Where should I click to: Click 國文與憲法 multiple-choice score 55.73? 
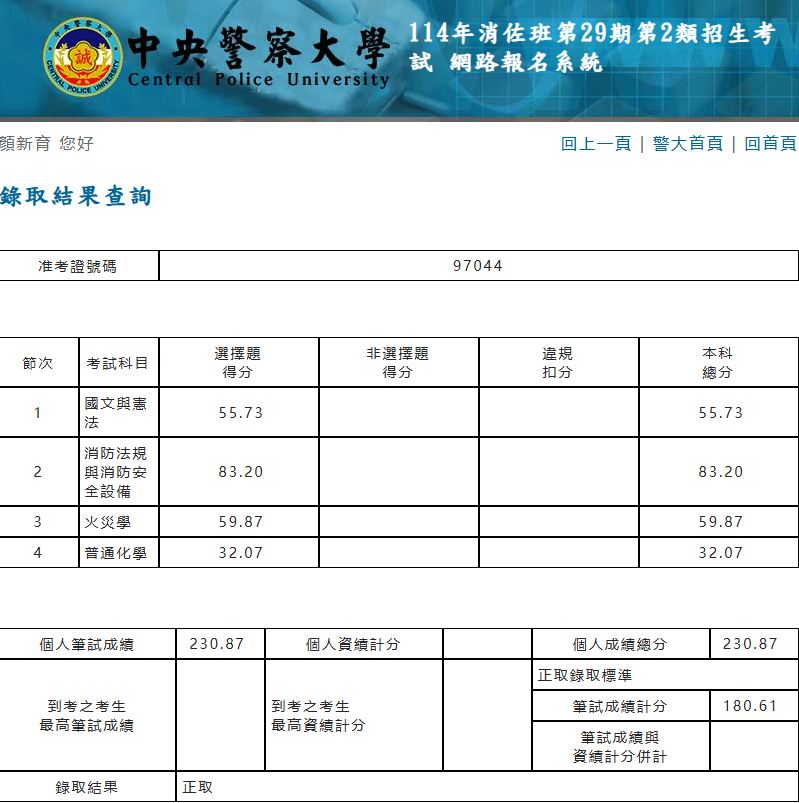tap(240, 413)
